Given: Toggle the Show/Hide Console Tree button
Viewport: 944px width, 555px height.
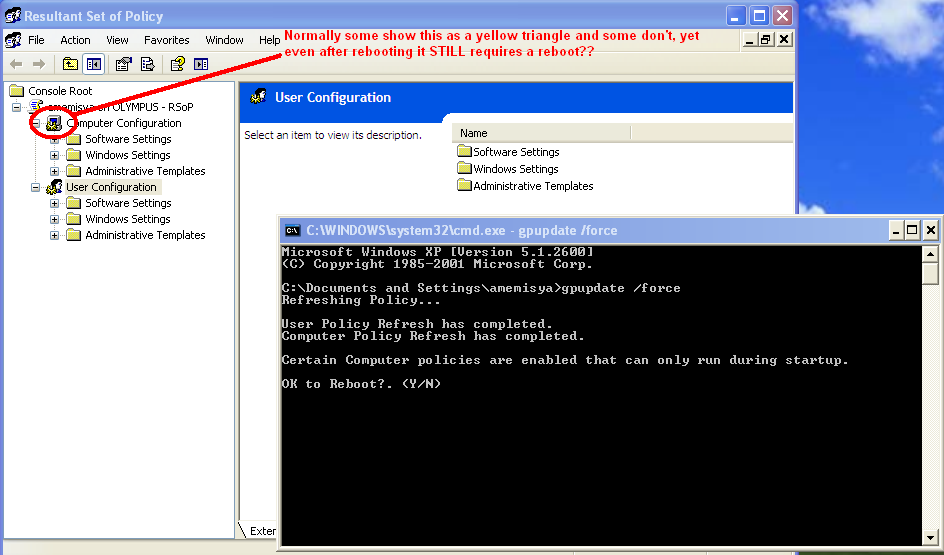Looking at the screenshot, I should click(94, 64).
